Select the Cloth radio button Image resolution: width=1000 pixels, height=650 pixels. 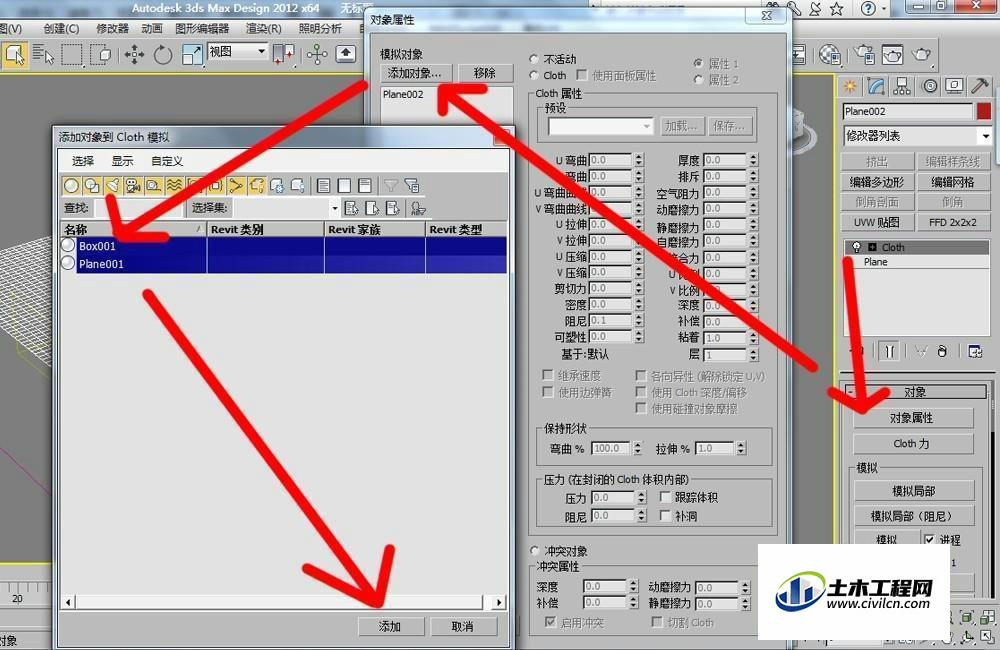coord(534,75)
